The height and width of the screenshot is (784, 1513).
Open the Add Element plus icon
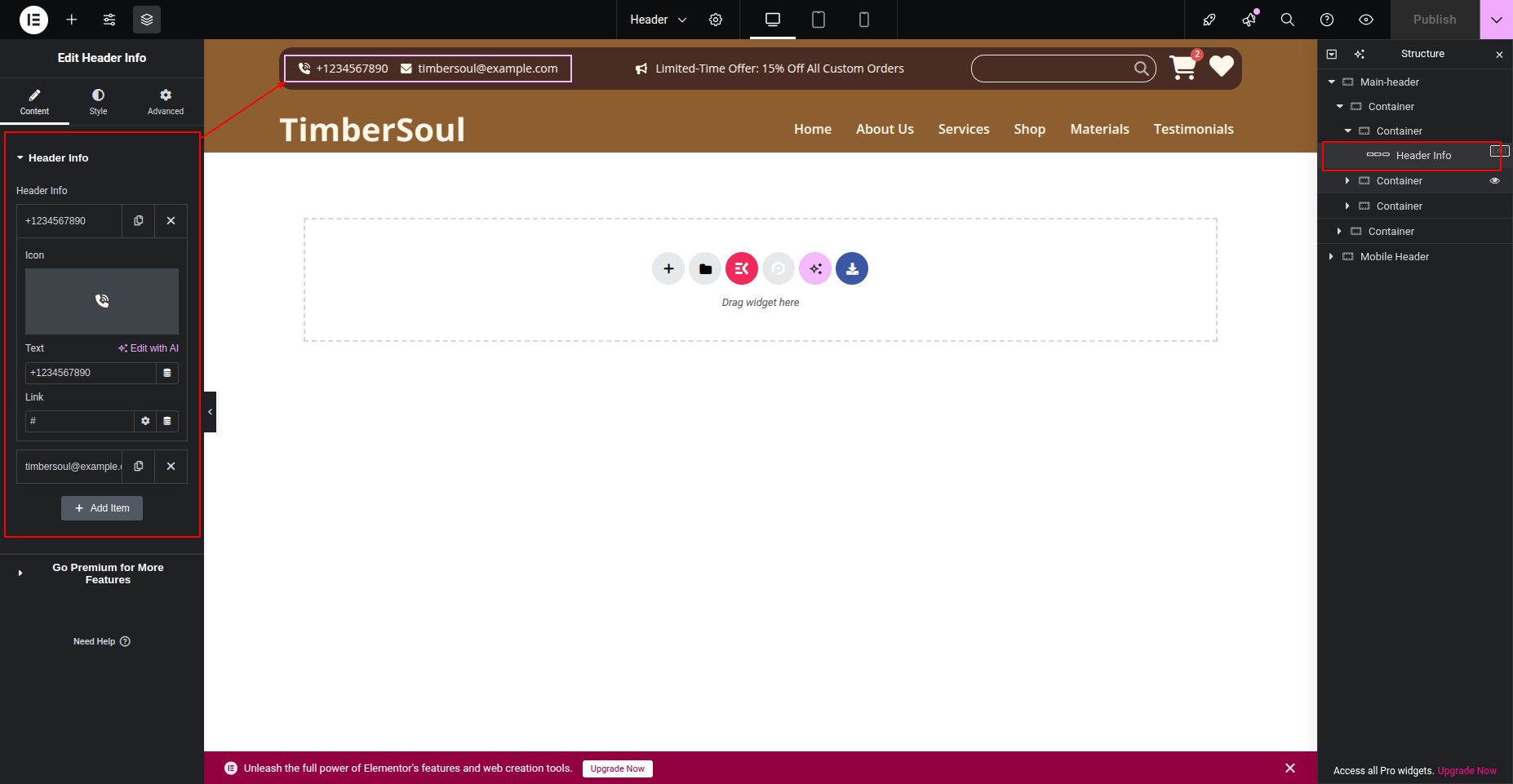click(x=72, y=20)
